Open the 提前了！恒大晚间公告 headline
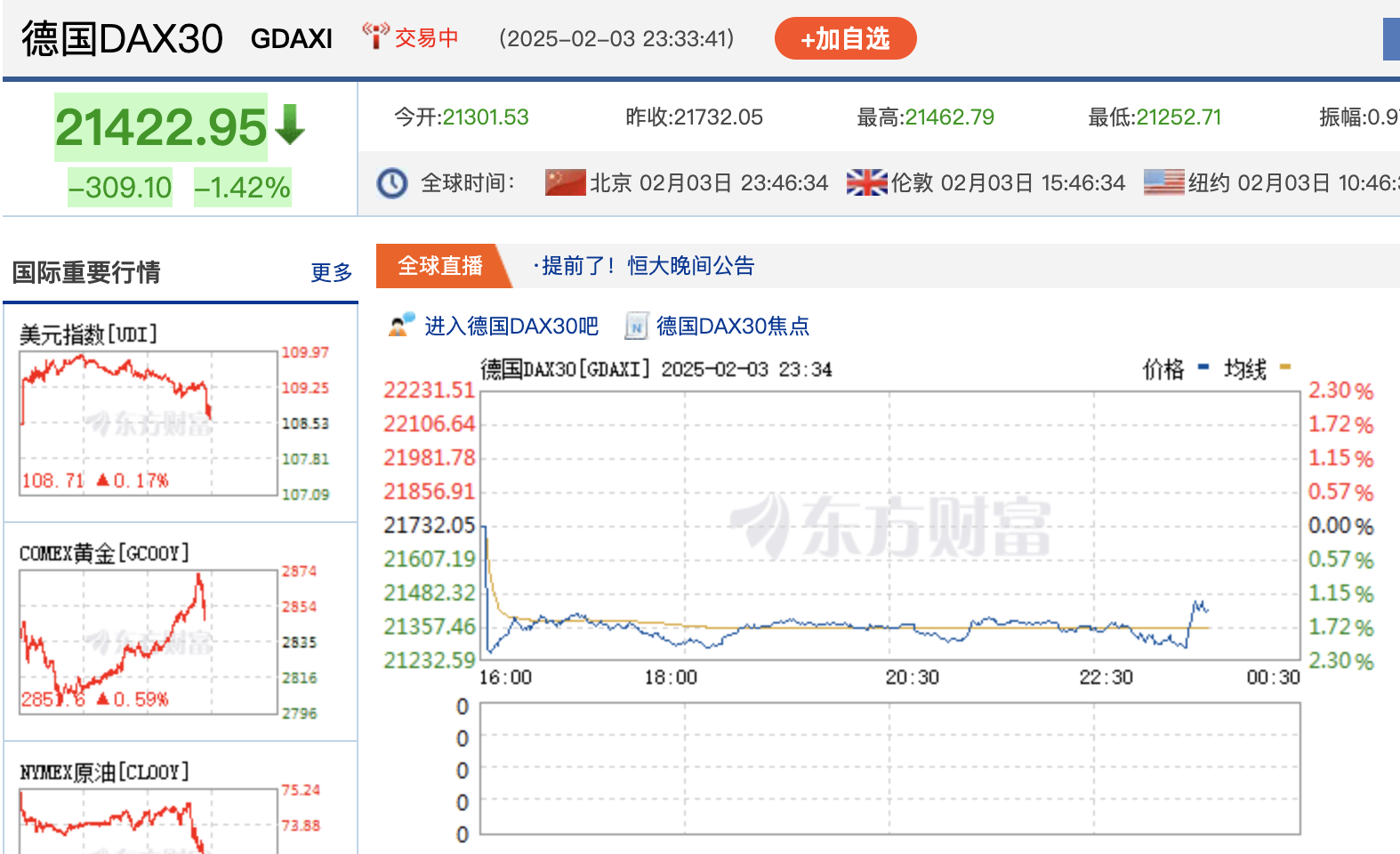This screenshot has height=854, width=1400. pyautogui.click(x=648, y=266)
